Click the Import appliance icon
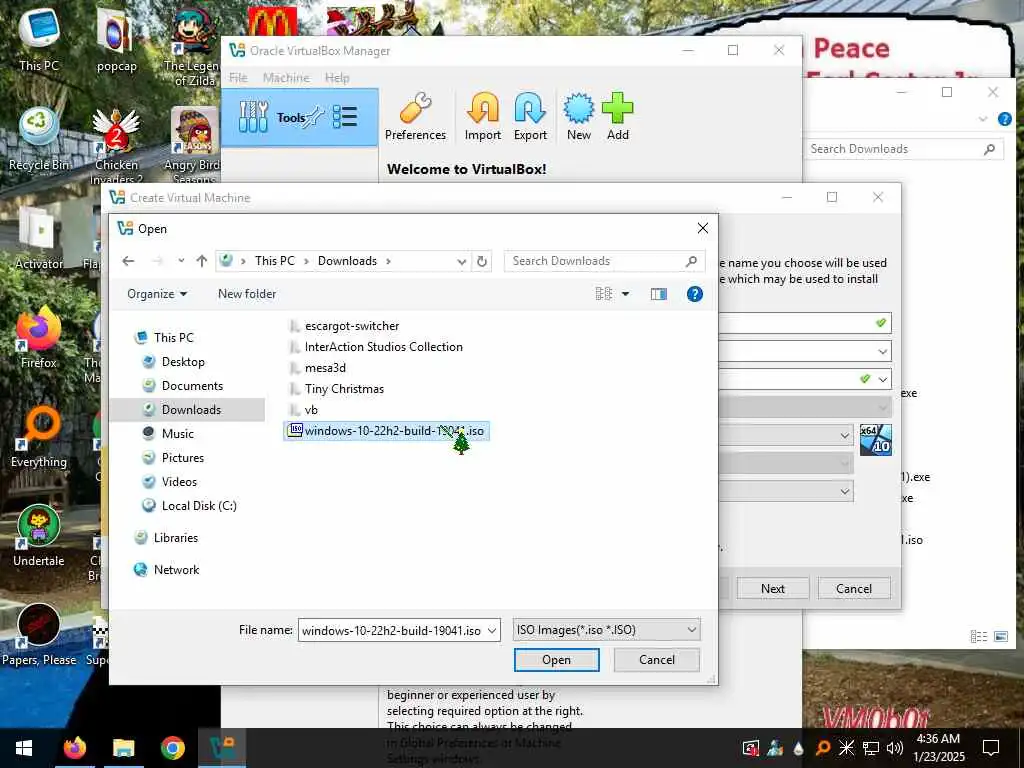The width and height of the screenshot is (1024, 768). pos(483,116)
